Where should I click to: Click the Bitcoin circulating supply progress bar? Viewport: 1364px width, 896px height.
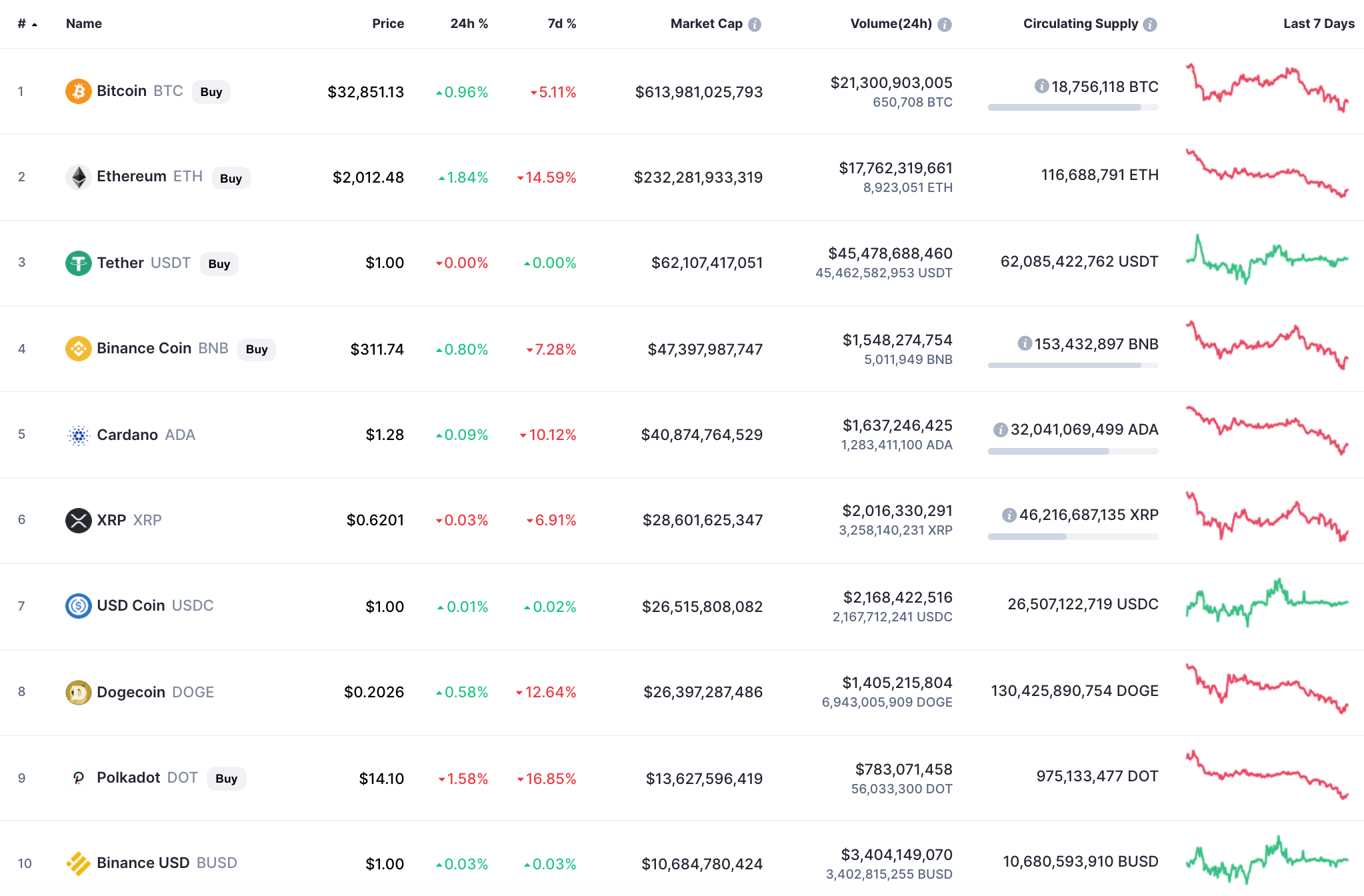[x=1073, y=107]
